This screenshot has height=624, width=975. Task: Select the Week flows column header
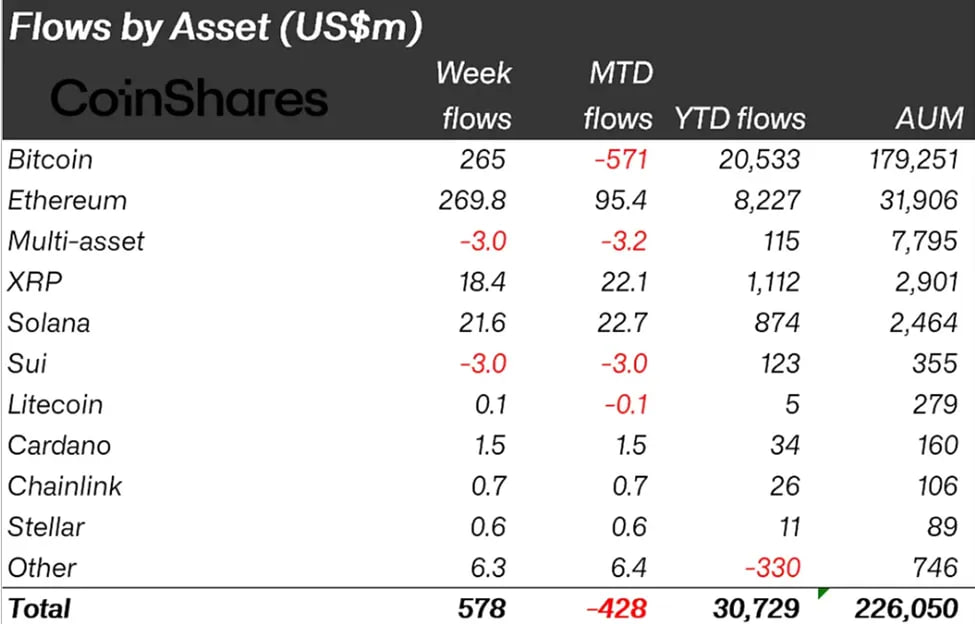[475, 96]
